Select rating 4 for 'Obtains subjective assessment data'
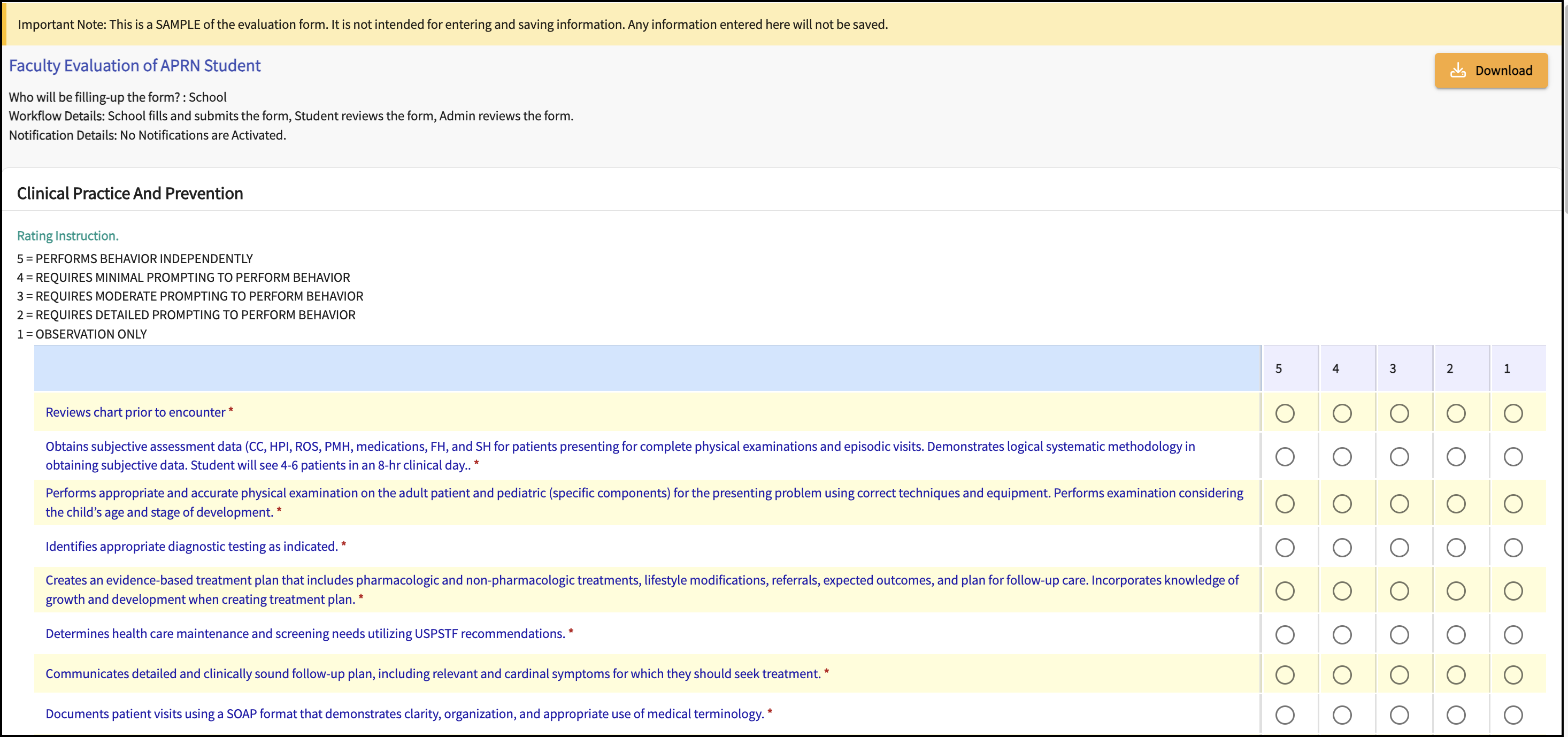Viewport: 1568px width, 737px height. click(1342, 456)
